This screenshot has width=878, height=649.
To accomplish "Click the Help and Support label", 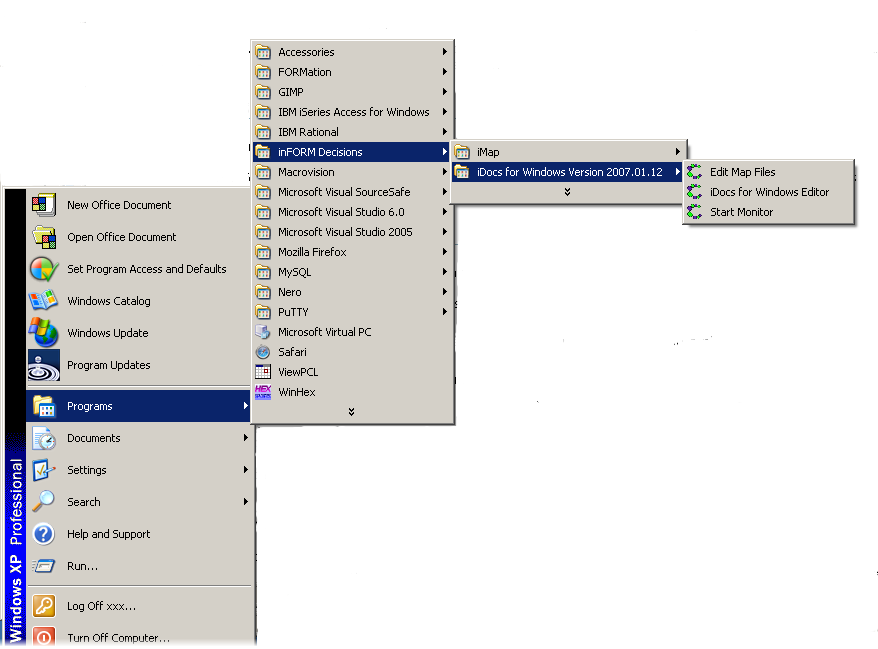I will [x=109, y=534].
